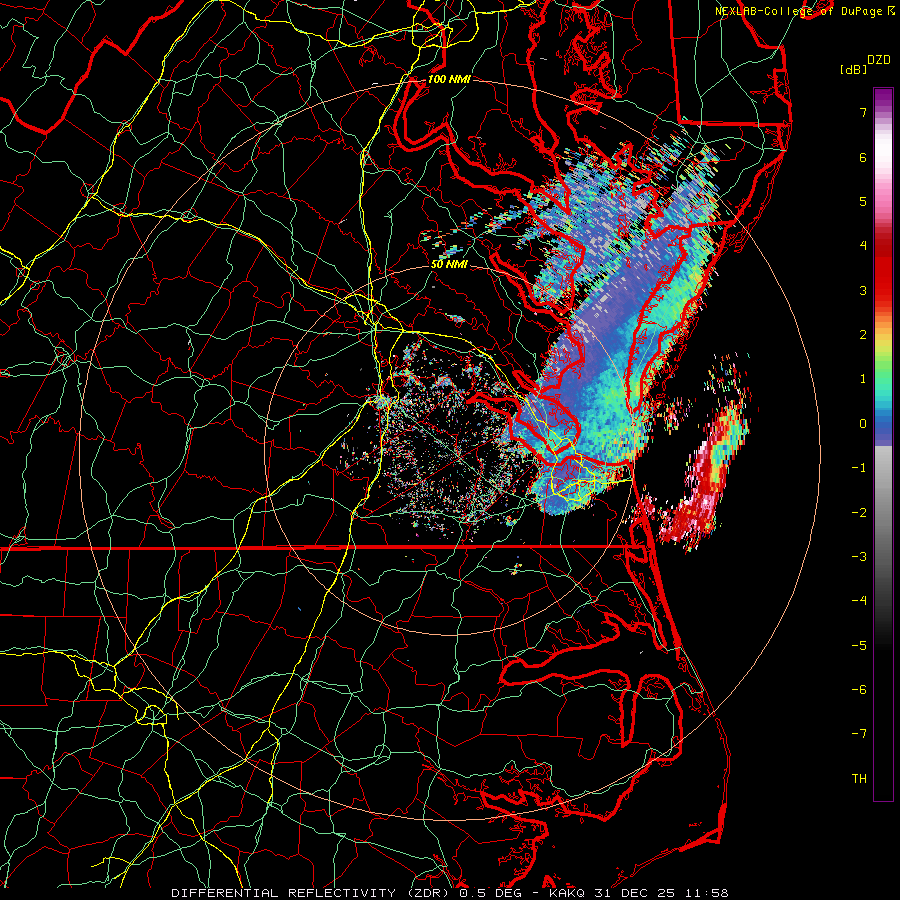Click the '-1' value on the color scale
This screenshot has width=900, height=900.
point(859,468)
